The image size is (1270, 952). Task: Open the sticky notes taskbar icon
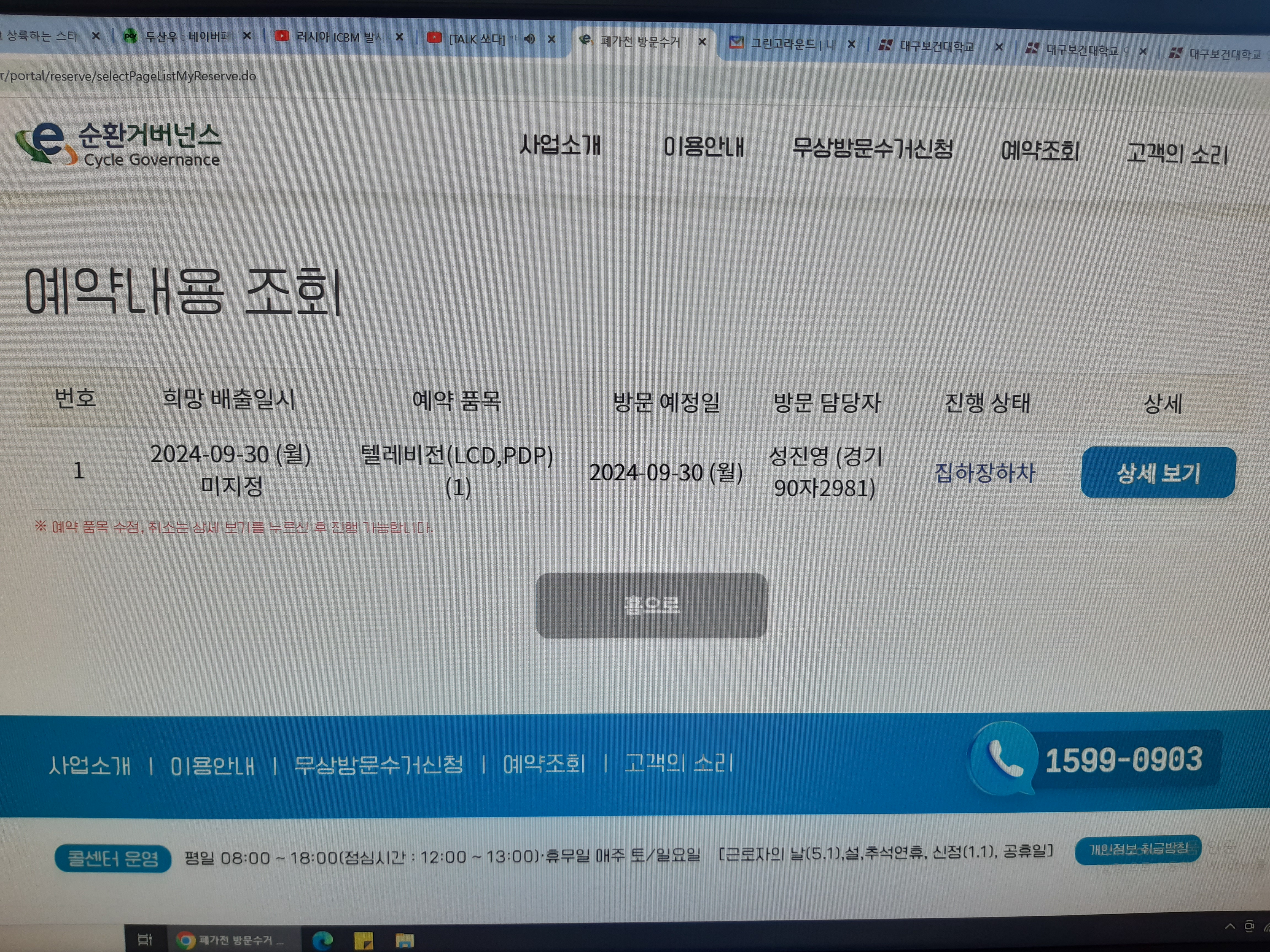coord(364,940)
